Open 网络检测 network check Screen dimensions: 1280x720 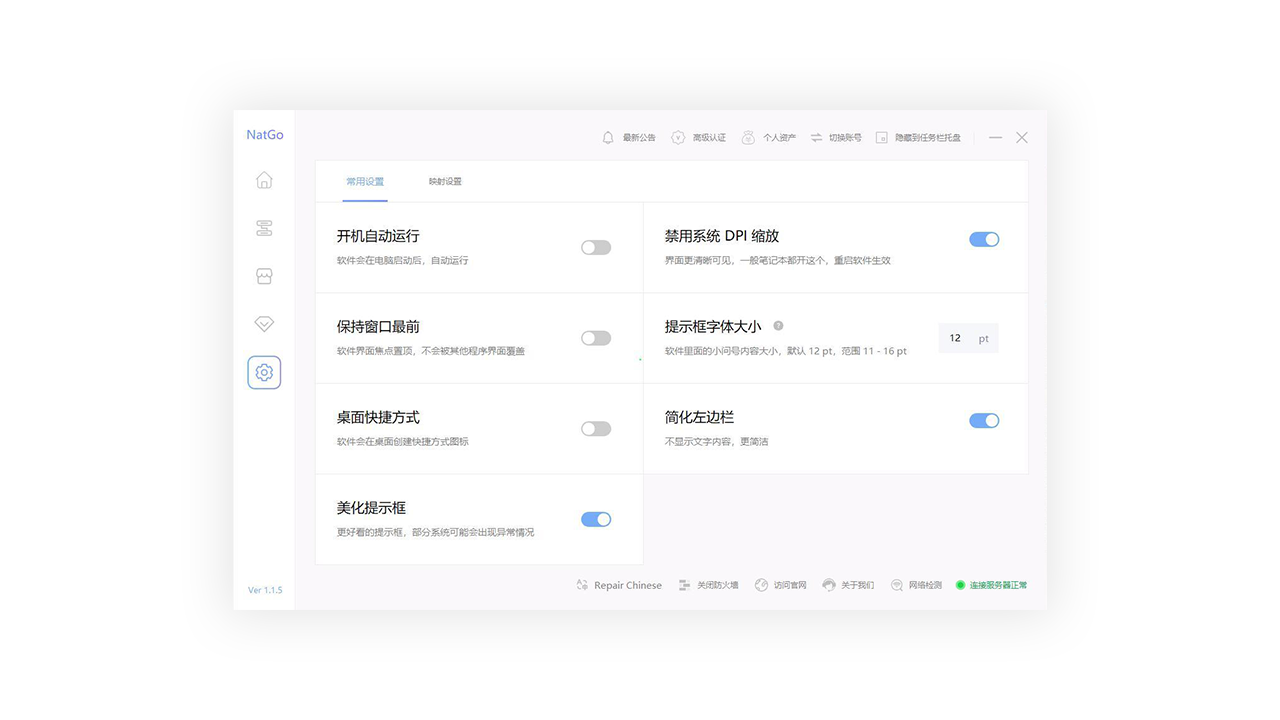(916, 585)
